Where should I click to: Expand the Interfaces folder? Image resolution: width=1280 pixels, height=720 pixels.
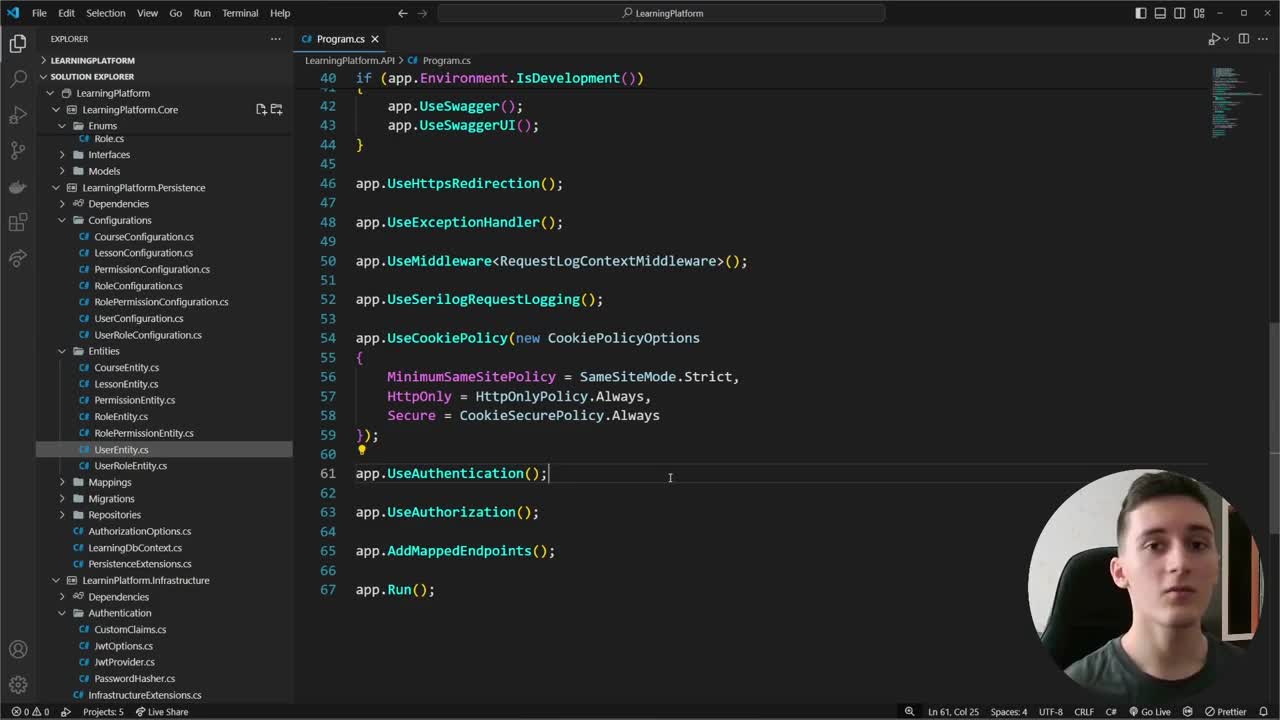click(62, 155)
